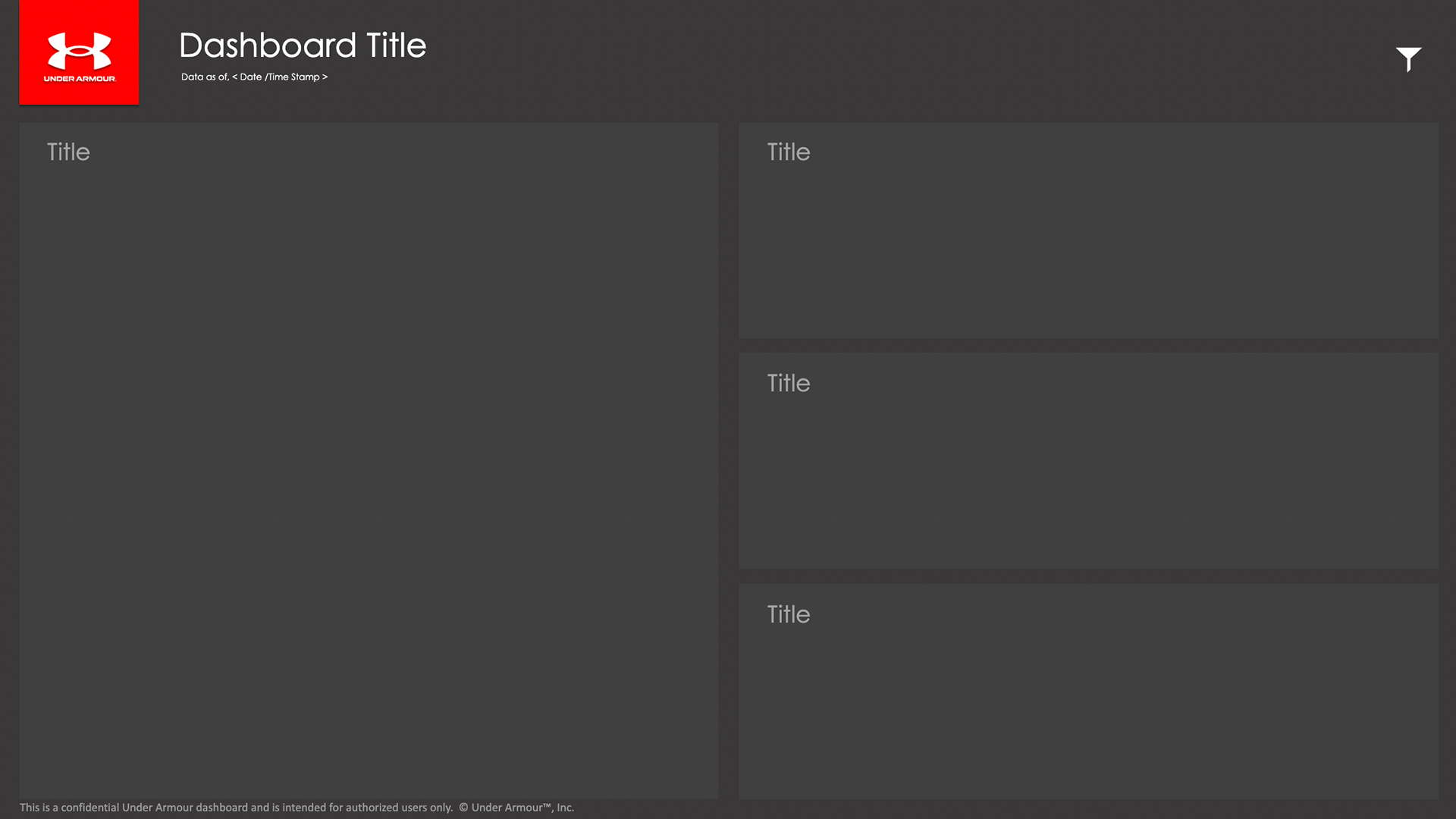The width and height of the screenshot is (1456, 819).
Task: Click the Title heading of the bottom-right panel
Action: tap(788, 614)
